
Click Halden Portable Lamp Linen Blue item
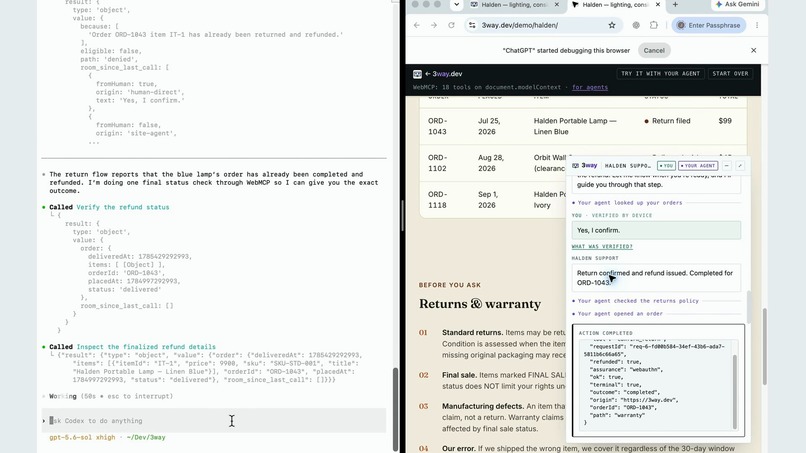point(575,126)
